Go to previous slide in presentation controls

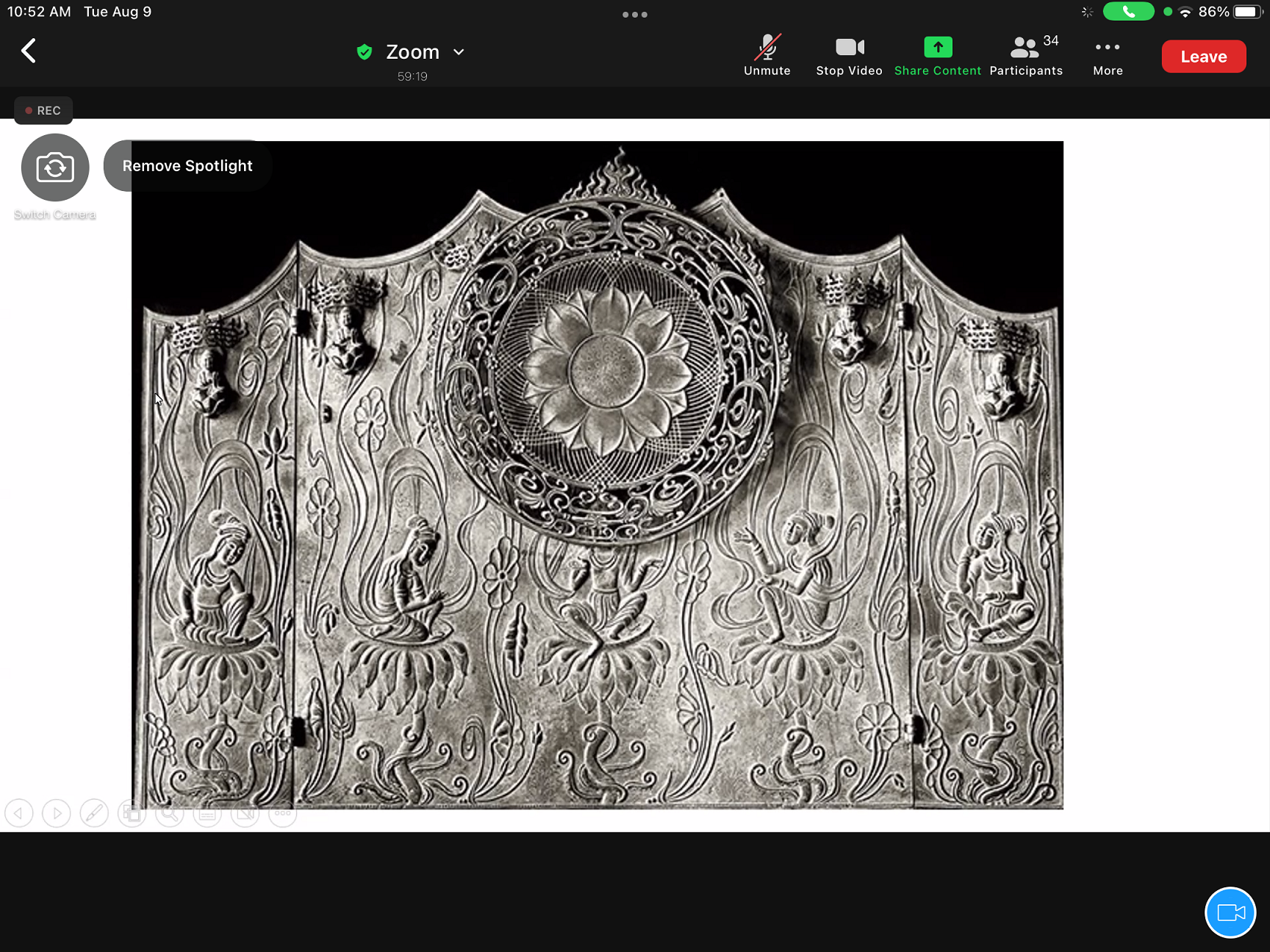(x=19, y=813)
